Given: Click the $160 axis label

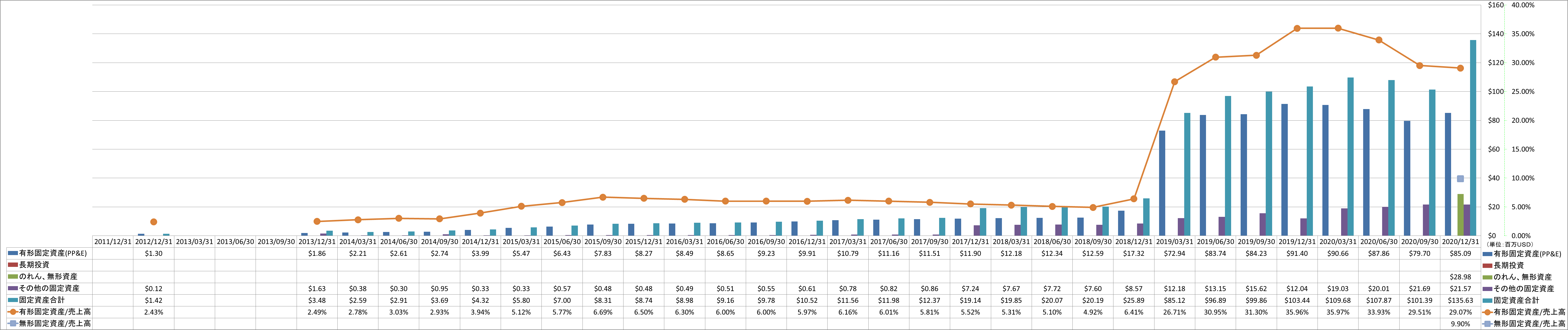Looking at the screenshot, I should (x=1495, y=5).
